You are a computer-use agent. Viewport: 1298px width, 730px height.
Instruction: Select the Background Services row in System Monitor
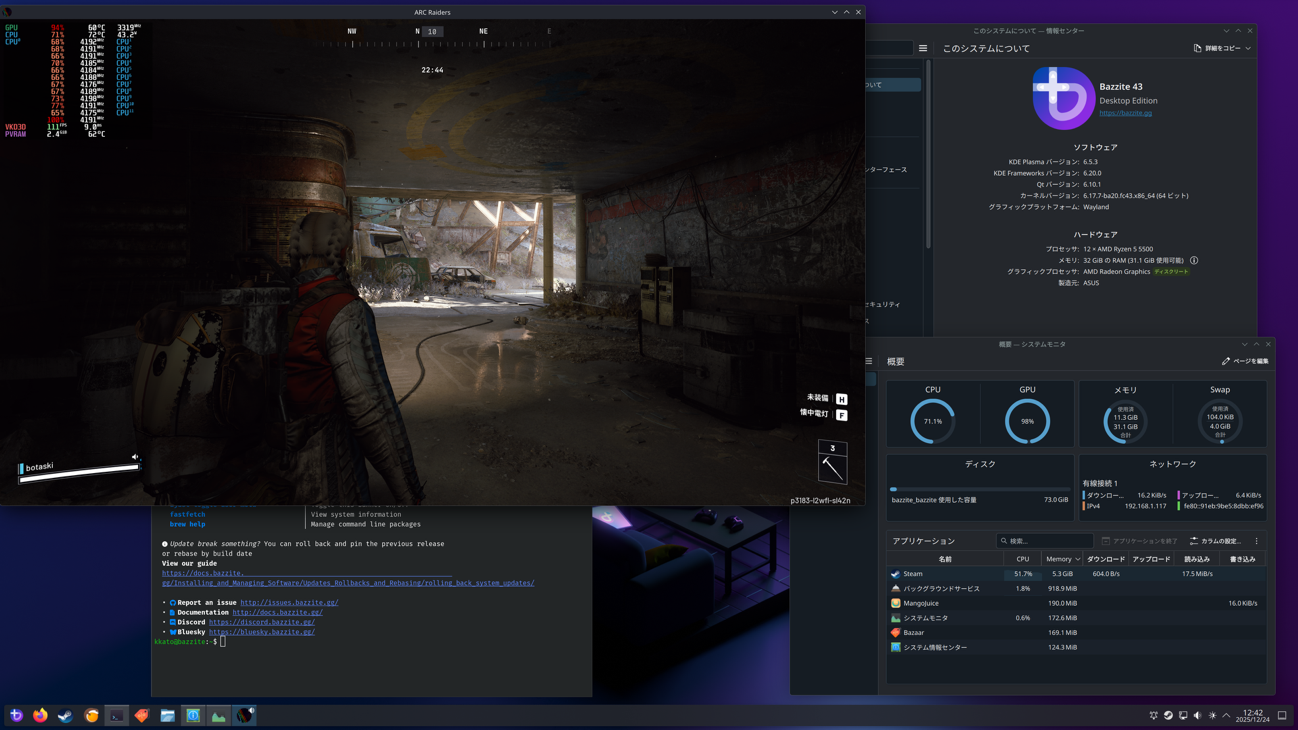point(1076,589)
